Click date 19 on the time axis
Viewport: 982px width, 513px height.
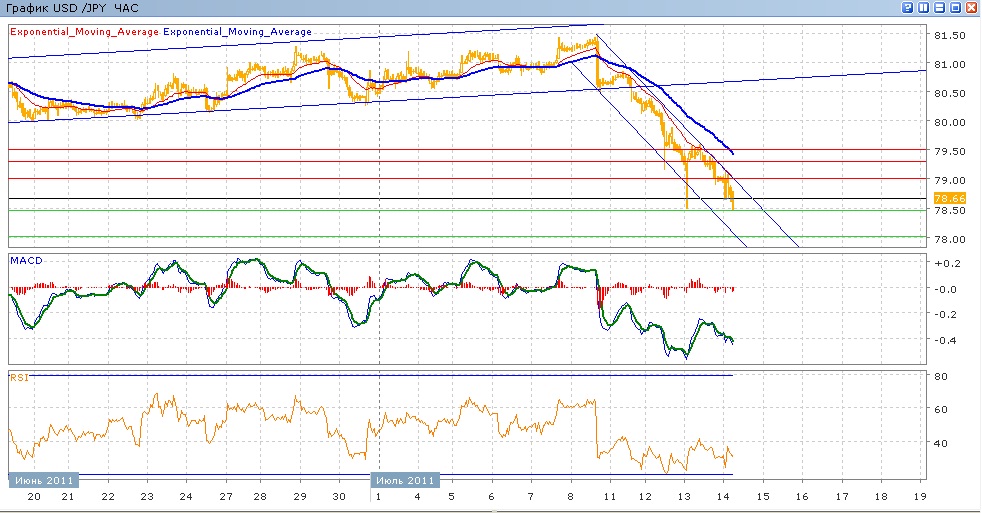920,497
